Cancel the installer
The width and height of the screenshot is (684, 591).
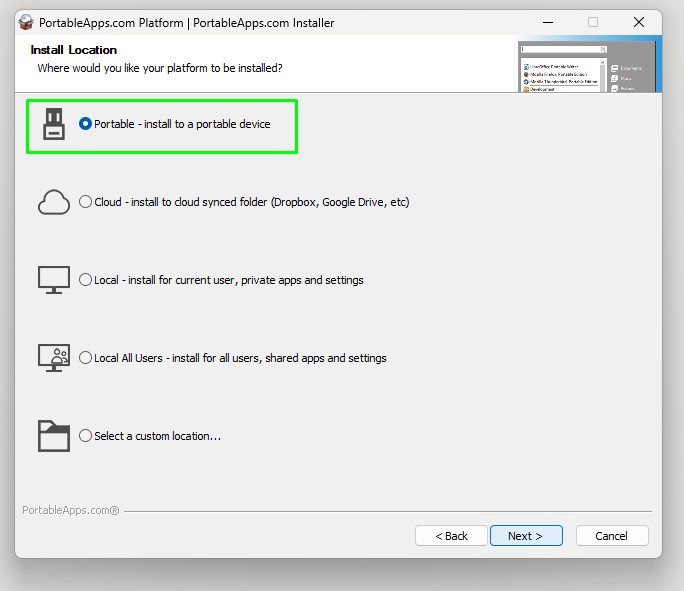[611, 536]
